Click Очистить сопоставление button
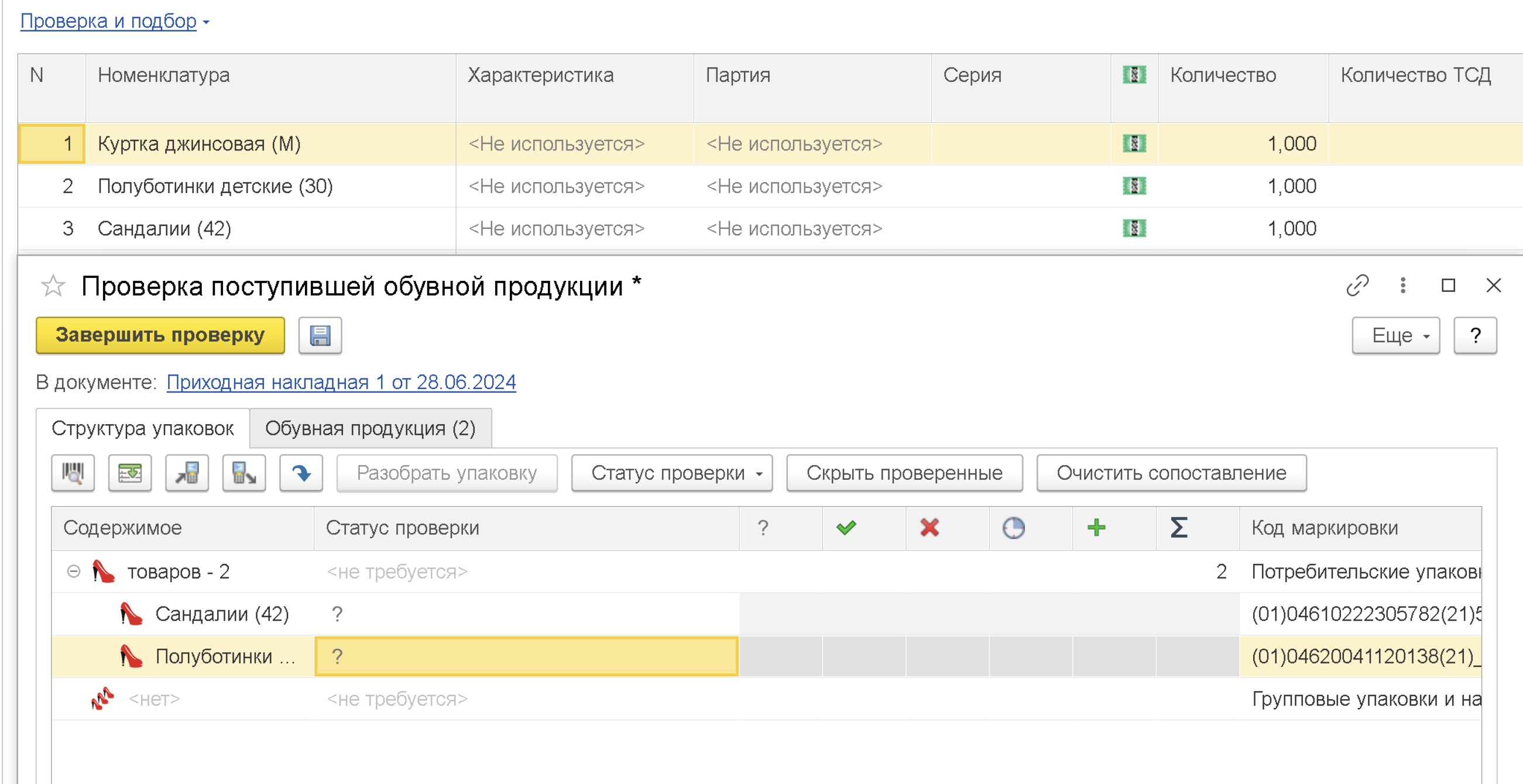 point(1171,473)
